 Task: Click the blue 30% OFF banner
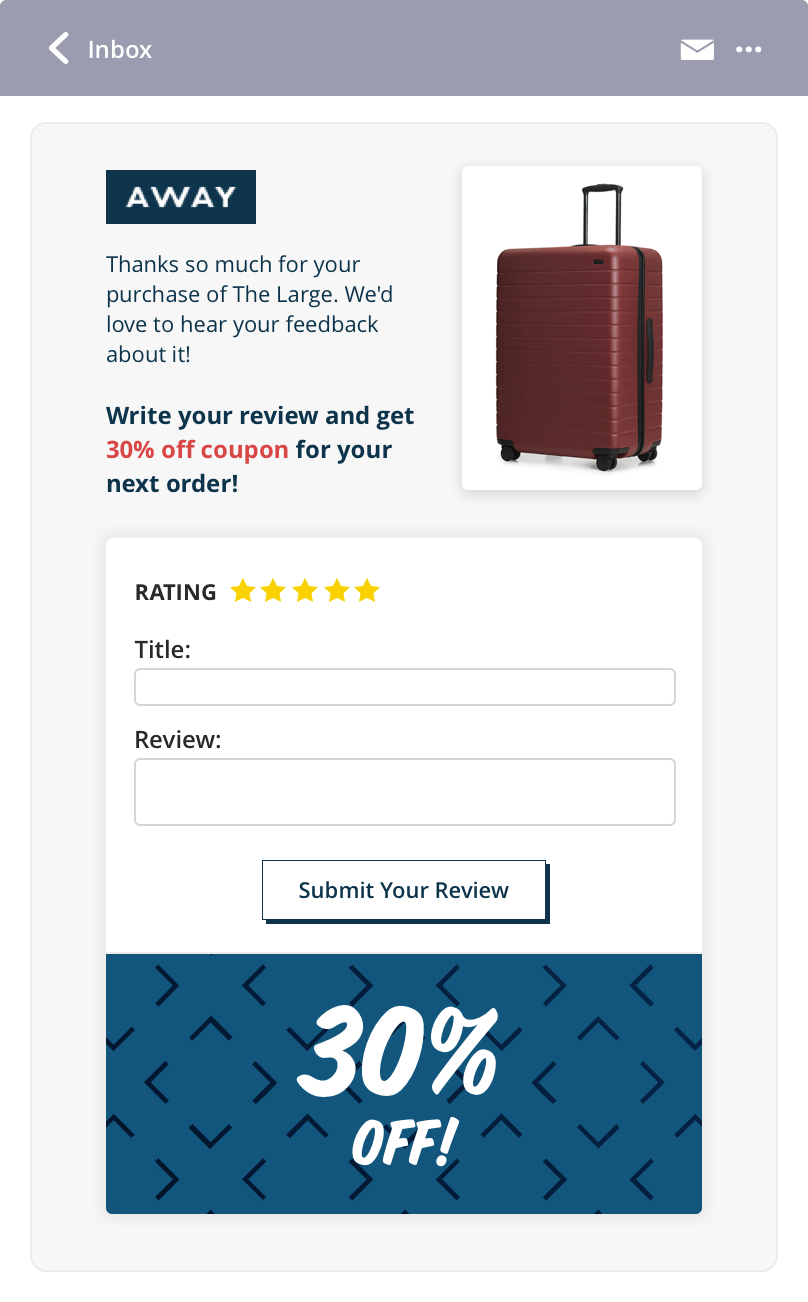tap(404, 1083)
